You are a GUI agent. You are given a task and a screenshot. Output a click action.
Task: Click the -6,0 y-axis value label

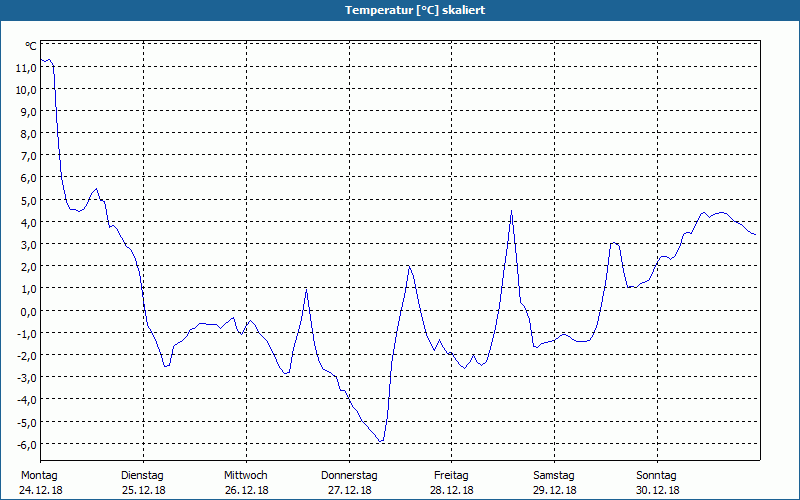[x=26, y=444]
